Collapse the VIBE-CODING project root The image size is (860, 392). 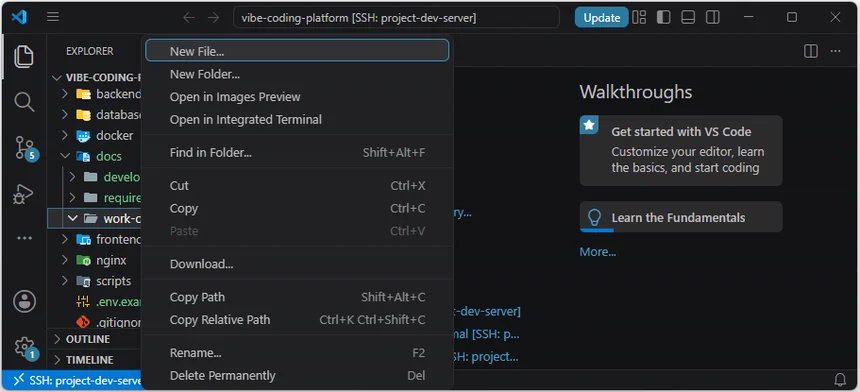pos(56,77)
